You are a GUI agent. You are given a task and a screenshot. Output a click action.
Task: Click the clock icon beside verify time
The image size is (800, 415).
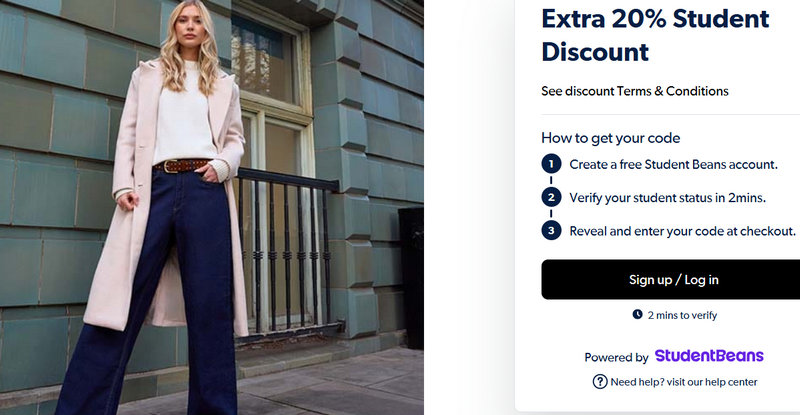pyautogui.click(x=637, y=315)
